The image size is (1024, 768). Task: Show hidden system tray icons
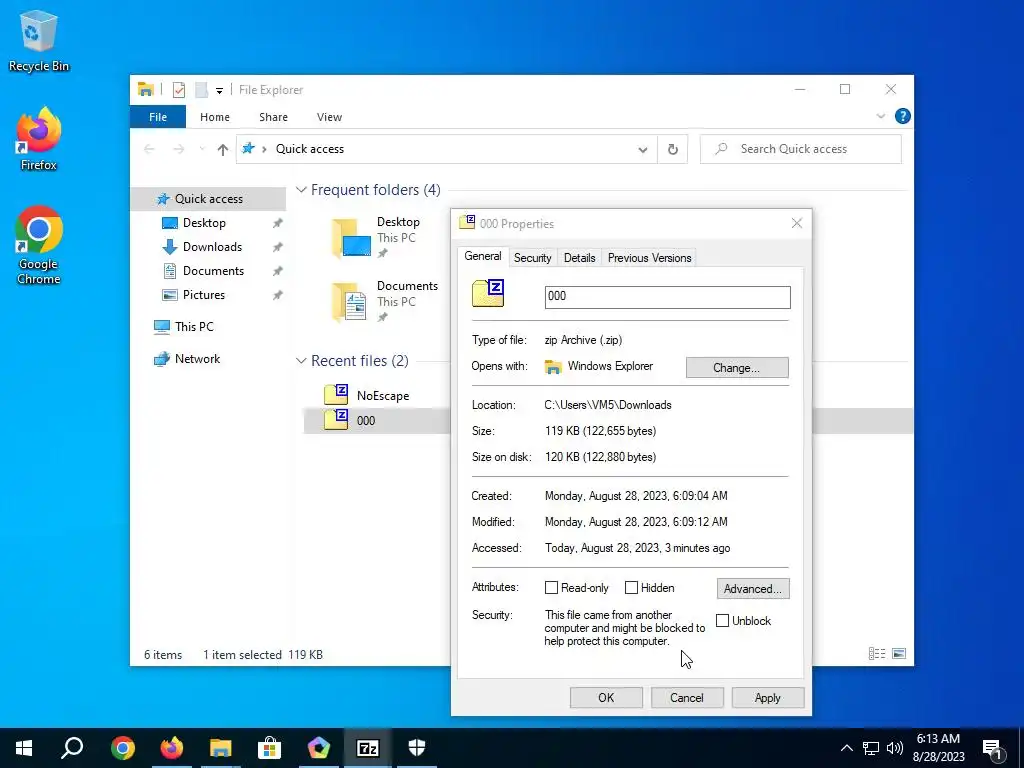pos(846,748)
